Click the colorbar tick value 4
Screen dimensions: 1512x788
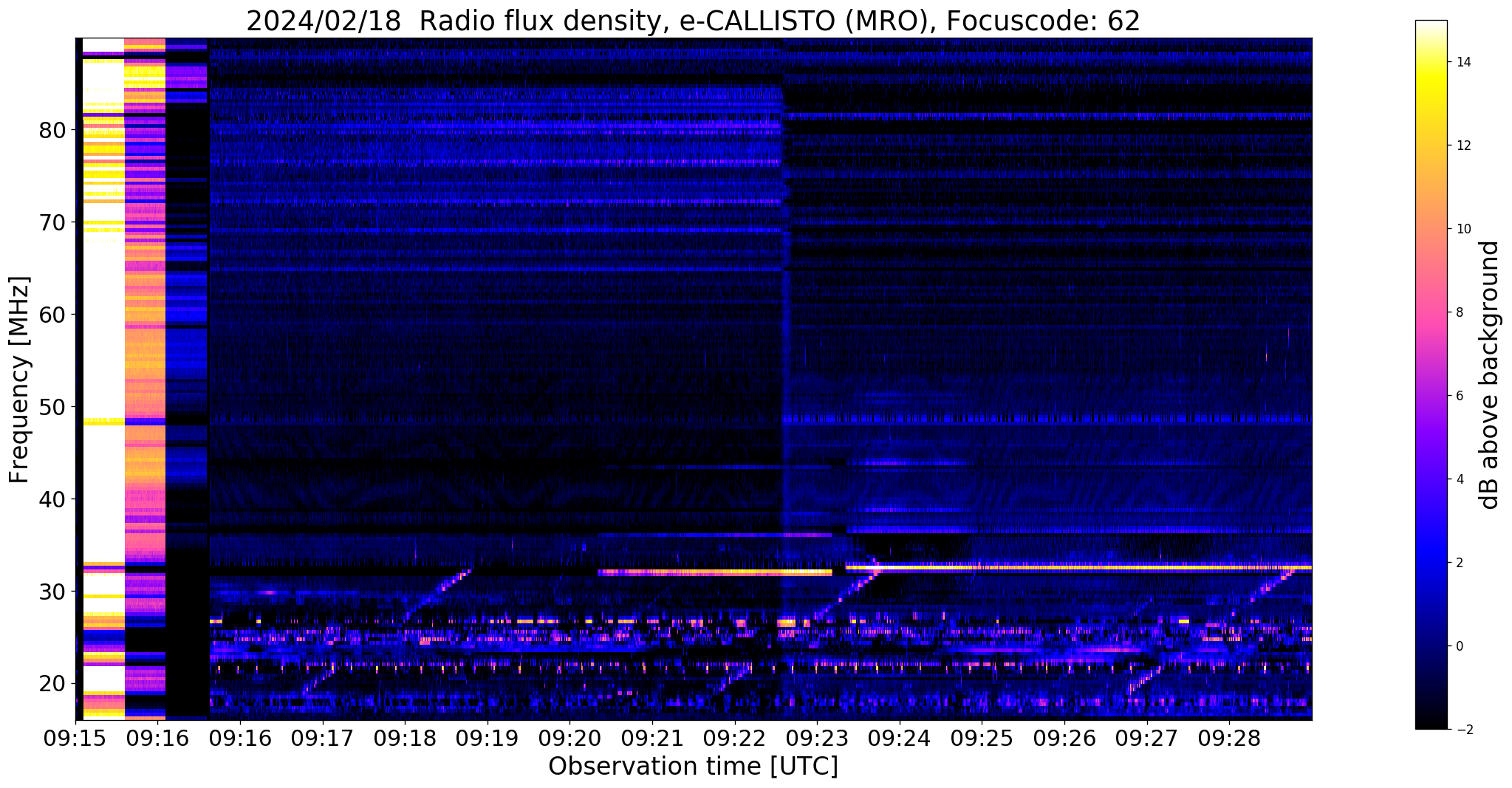[1459, 479]
